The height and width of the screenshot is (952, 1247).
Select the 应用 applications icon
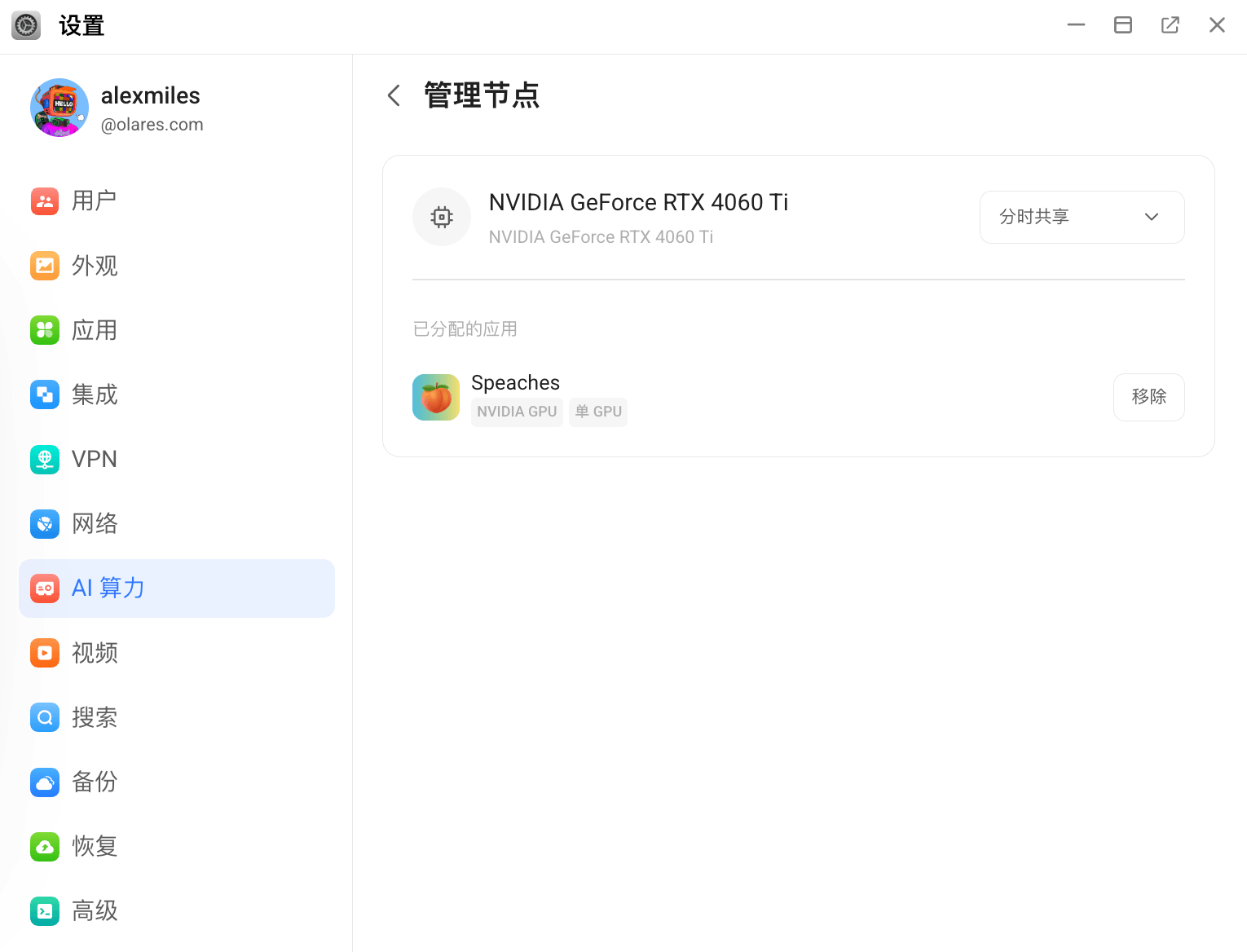tap(45, 330)
